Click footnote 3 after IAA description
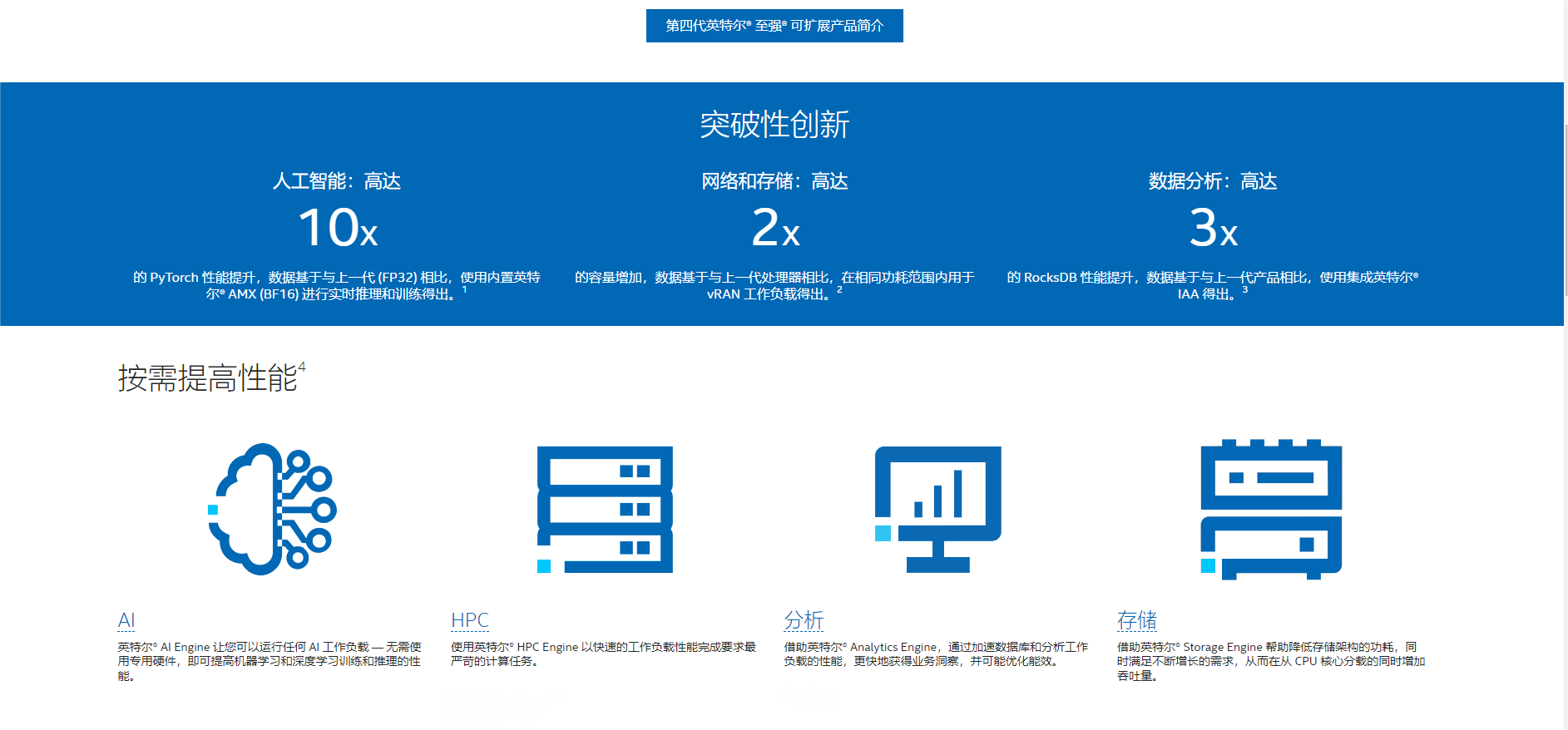1568x730 pixels. 1244,289
